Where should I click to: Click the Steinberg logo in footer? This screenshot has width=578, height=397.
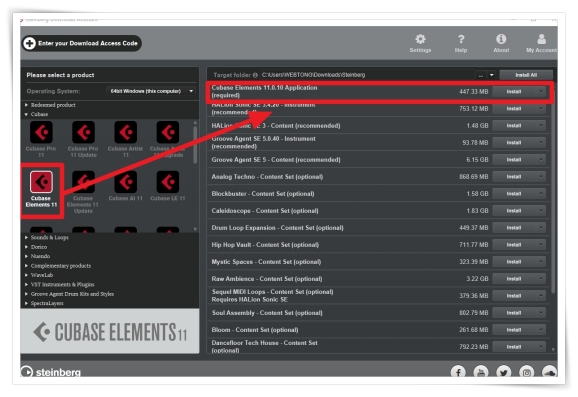pyautogui.click(x=51, y=372)
